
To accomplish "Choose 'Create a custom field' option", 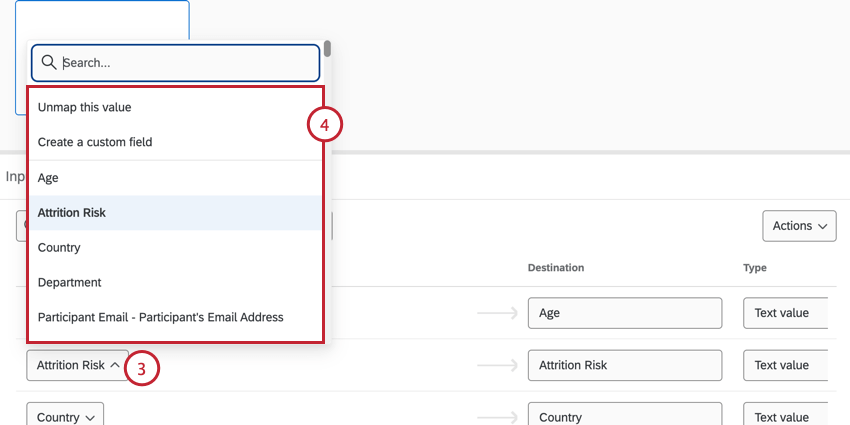I will click(95, 142).
